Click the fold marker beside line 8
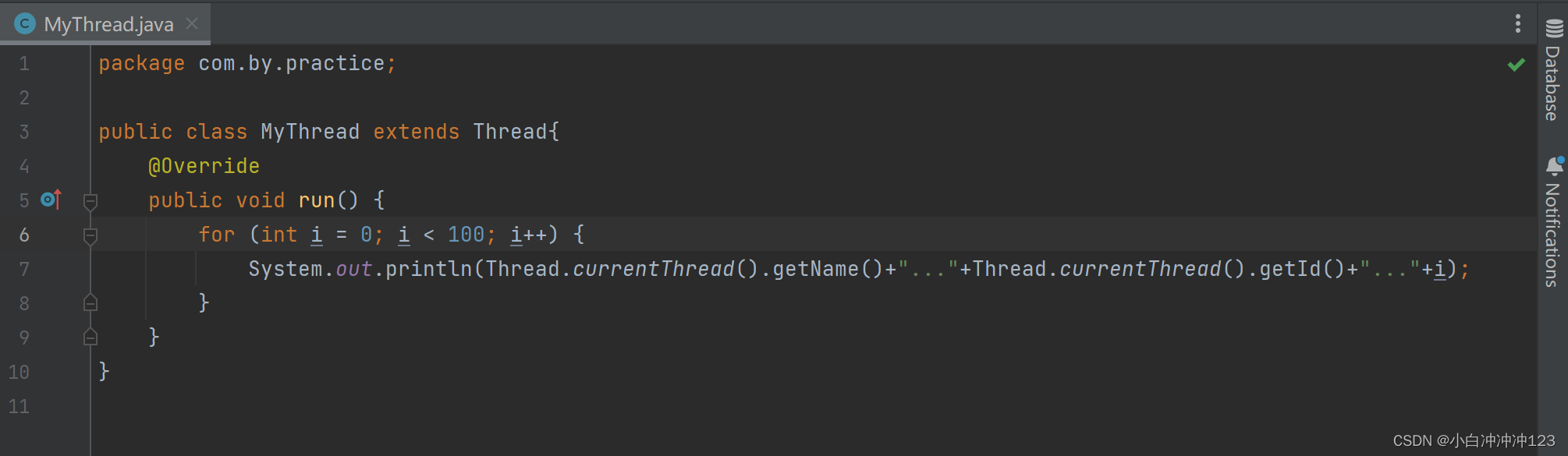 point(90,302)
